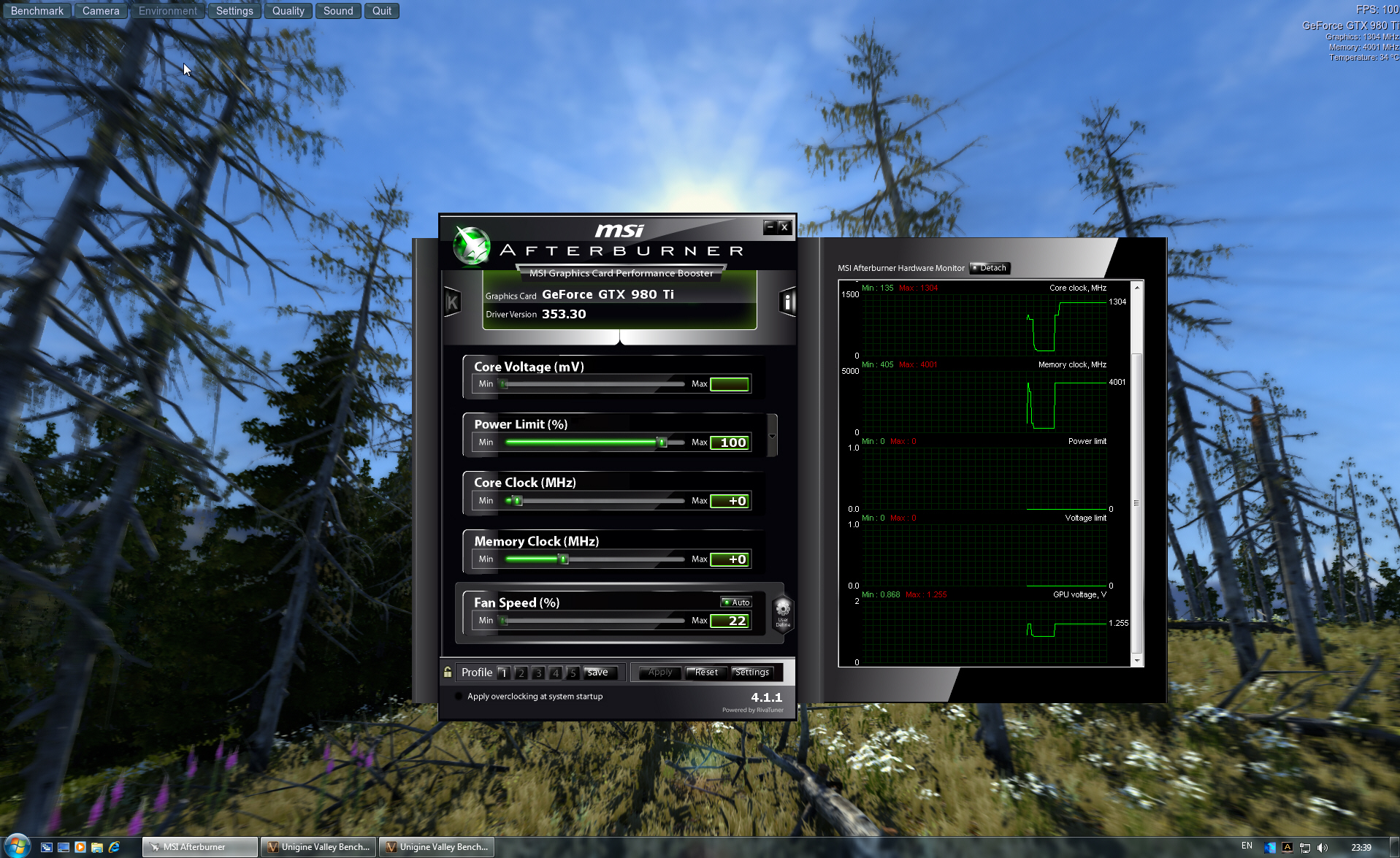Viewport: 1400px width, 858px height.
Task: Open the Settings menu in Valley
Action: point(234,11)
